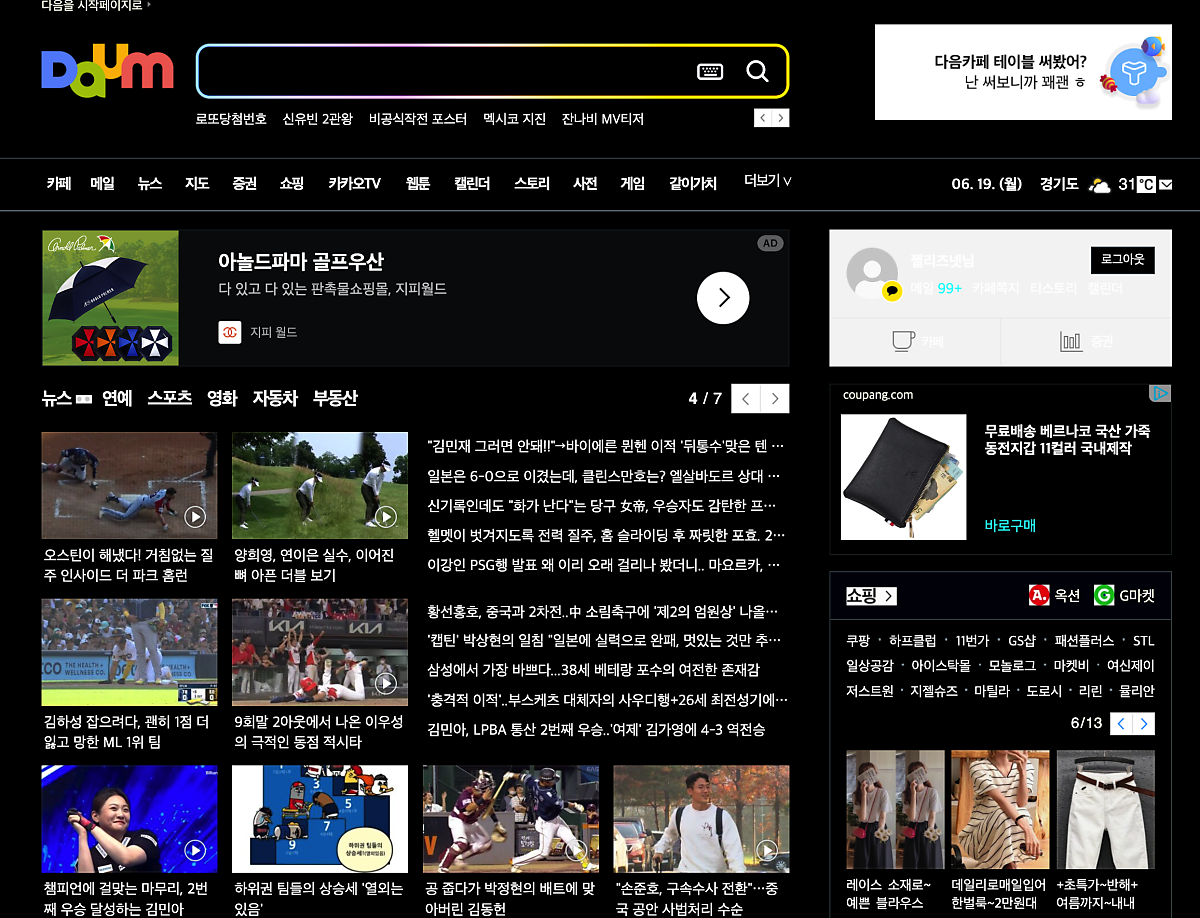Show previous trending search terms

coord(763,118)
